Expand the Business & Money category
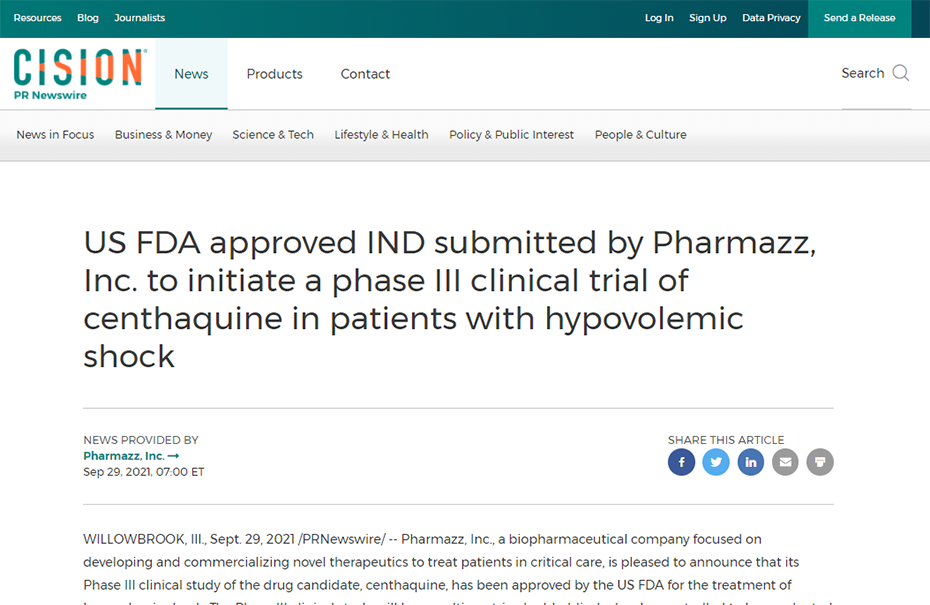This screenshot has width=930, height=605. (163, 135)
